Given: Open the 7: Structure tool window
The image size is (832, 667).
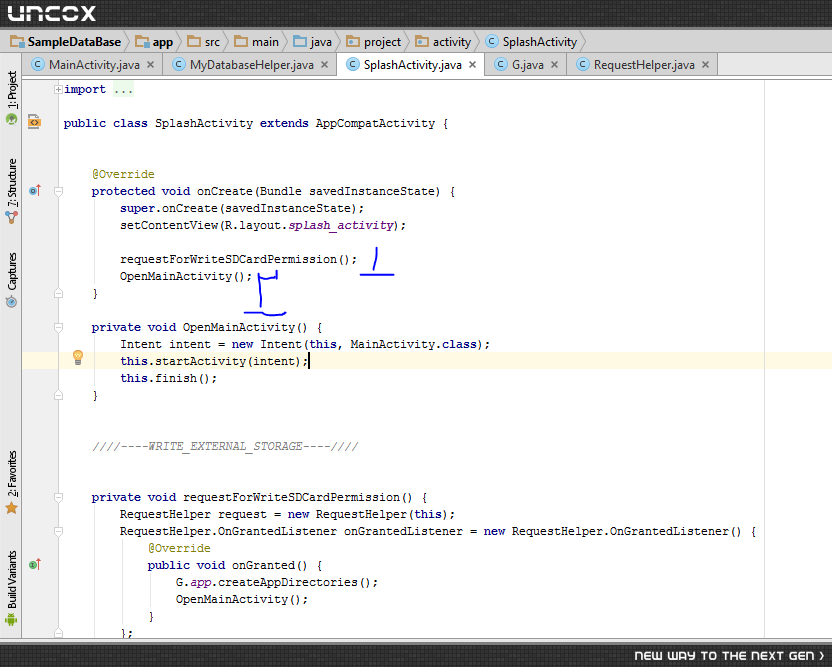Looking at the screenshot, I should coord(11,191).
